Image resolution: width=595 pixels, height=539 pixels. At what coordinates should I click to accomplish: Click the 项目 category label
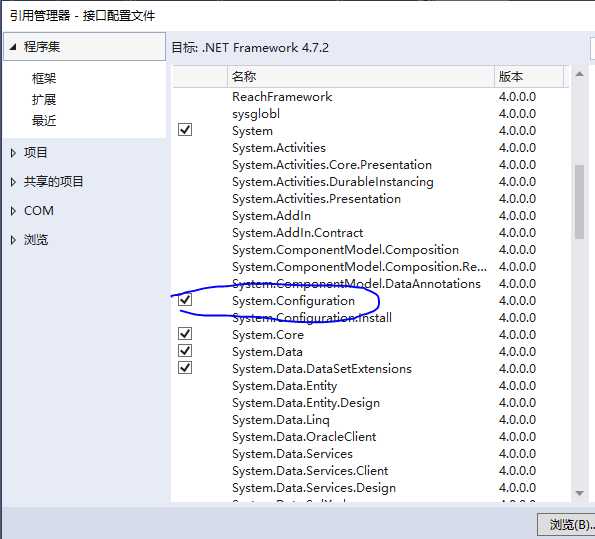[36, 153]
